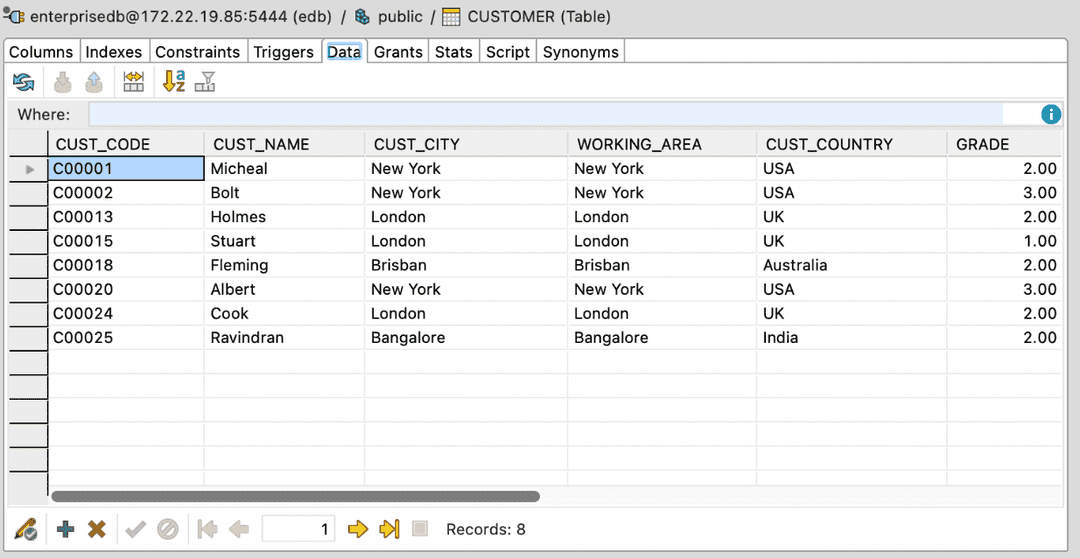Image resolution: width=1080 pixels, height=558 pixels.
Task: Click the horizontal scrollbar under the table
Action: tap(295, 496)
